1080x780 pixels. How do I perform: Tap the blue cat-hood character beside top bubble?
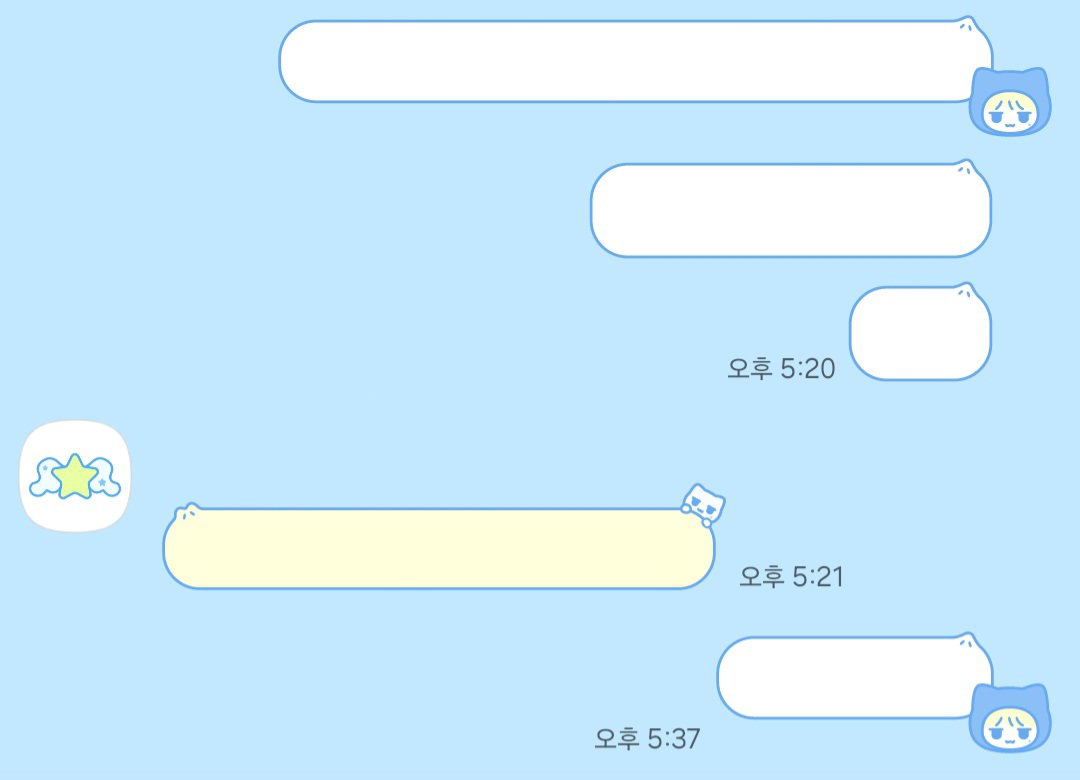click(1010, 101)
